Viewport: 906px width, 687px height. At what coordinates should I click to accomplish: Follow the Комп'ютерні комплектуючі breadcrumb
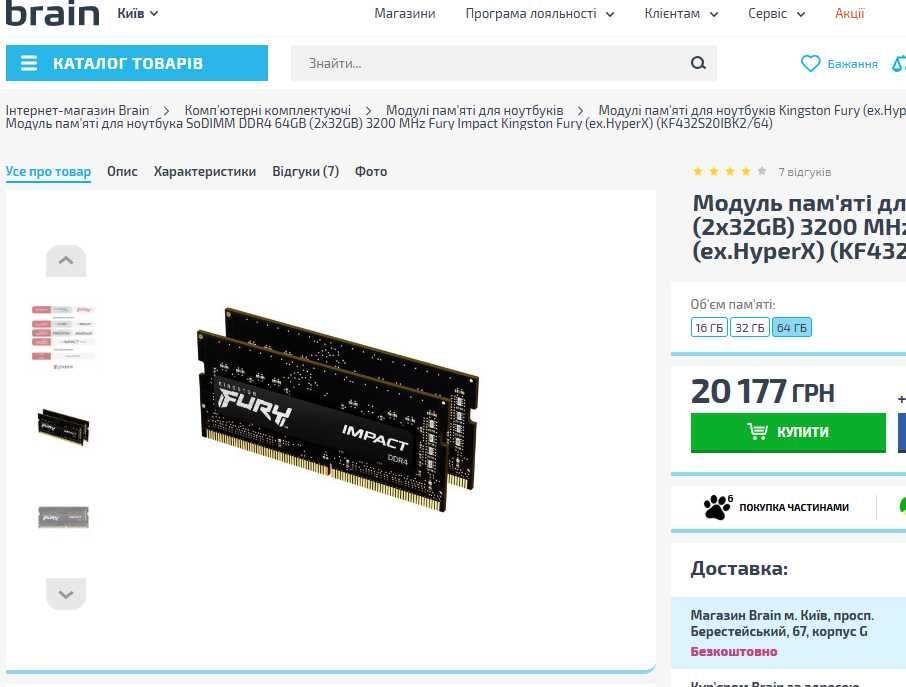pyautogui.click(x=268, y=110)
